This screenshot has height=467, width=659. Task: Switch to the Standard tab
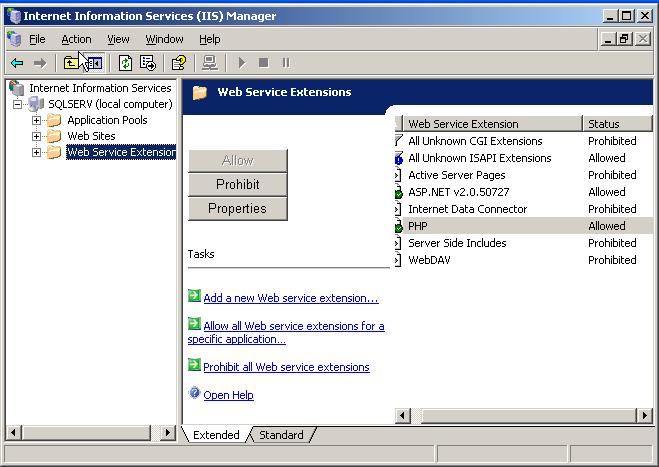pyautogui.click(x=281, y=435)
